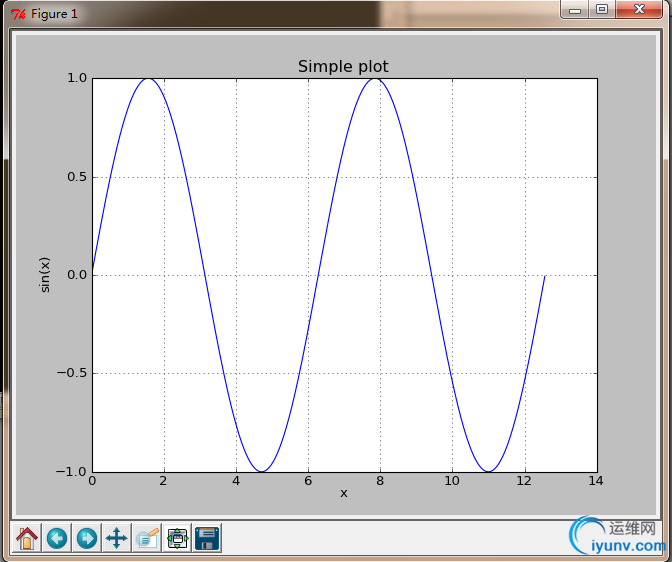Viewport: 672px width, 562px height.
Task: Click the end of the sine curve
Action: tap(544, 276)
